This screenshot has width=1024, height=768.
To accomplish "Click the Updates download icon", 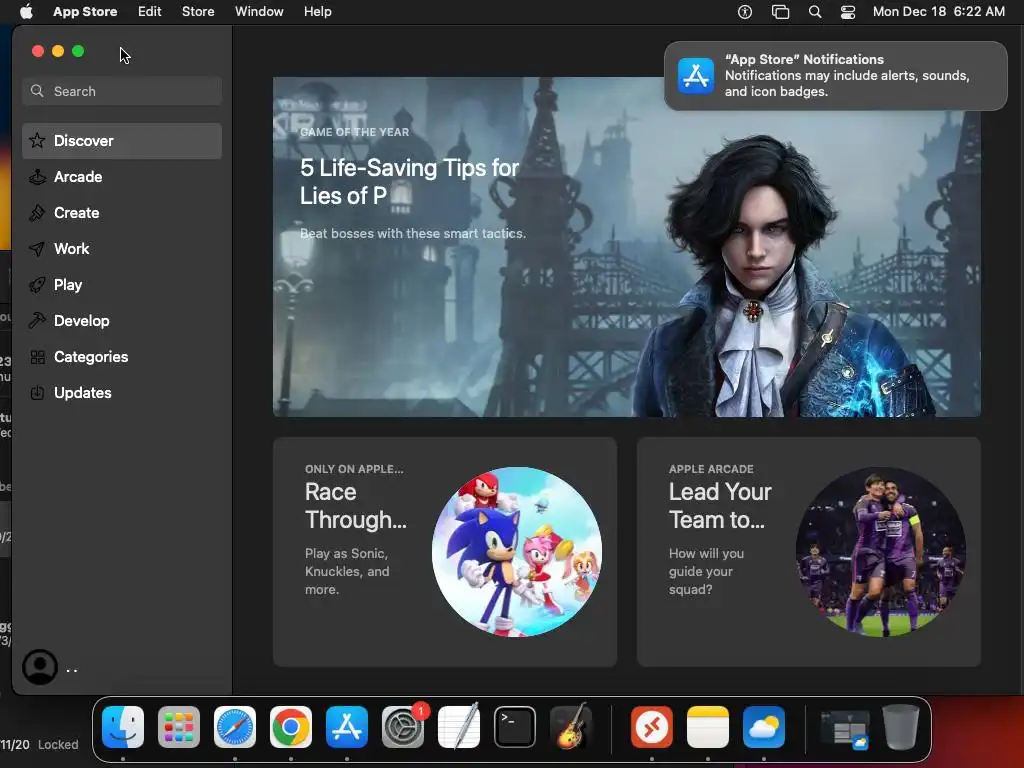I will pos(37,392).
